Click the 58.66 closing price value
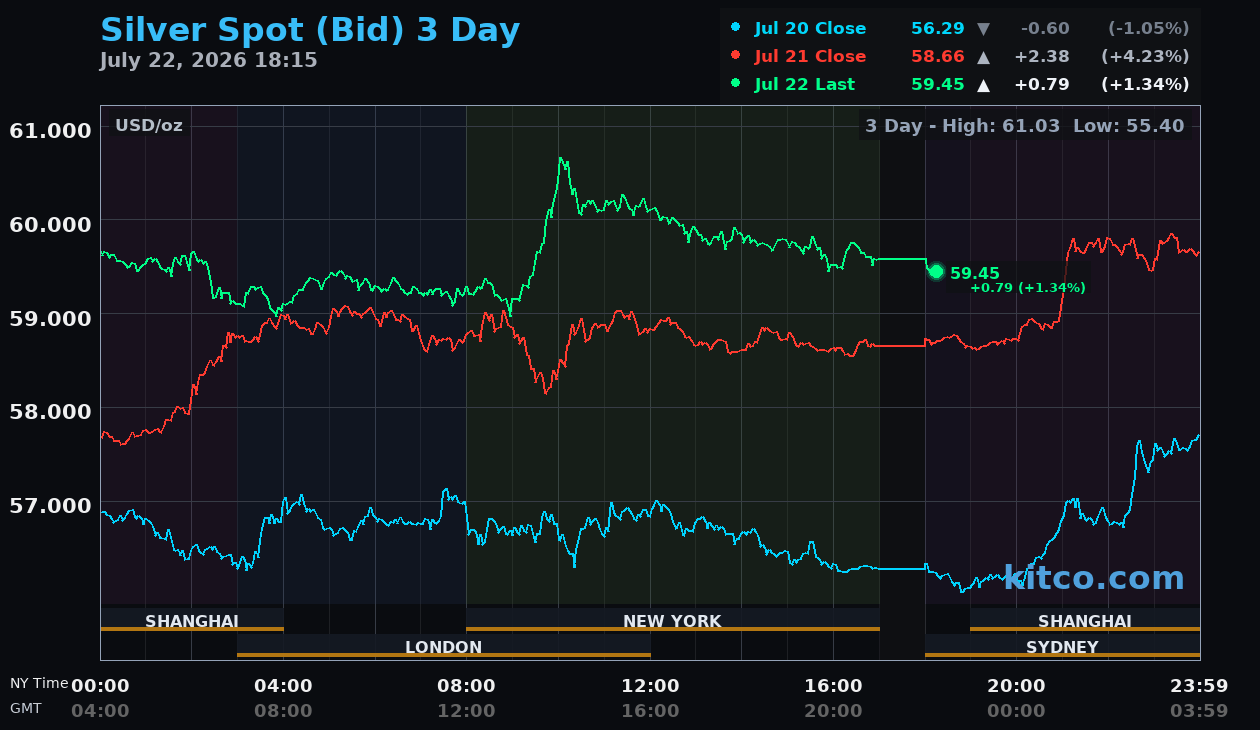Screen dimensions: 1260x730 [x=938, y=57]
